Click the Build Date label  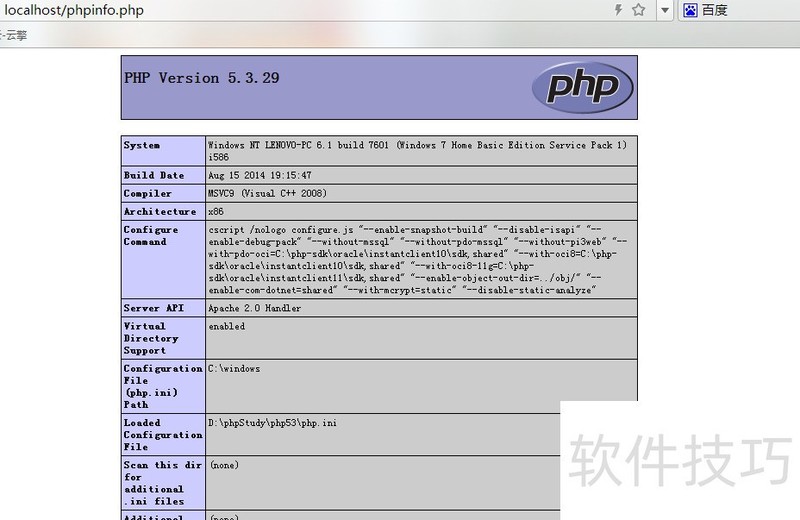tap(154, 176)
